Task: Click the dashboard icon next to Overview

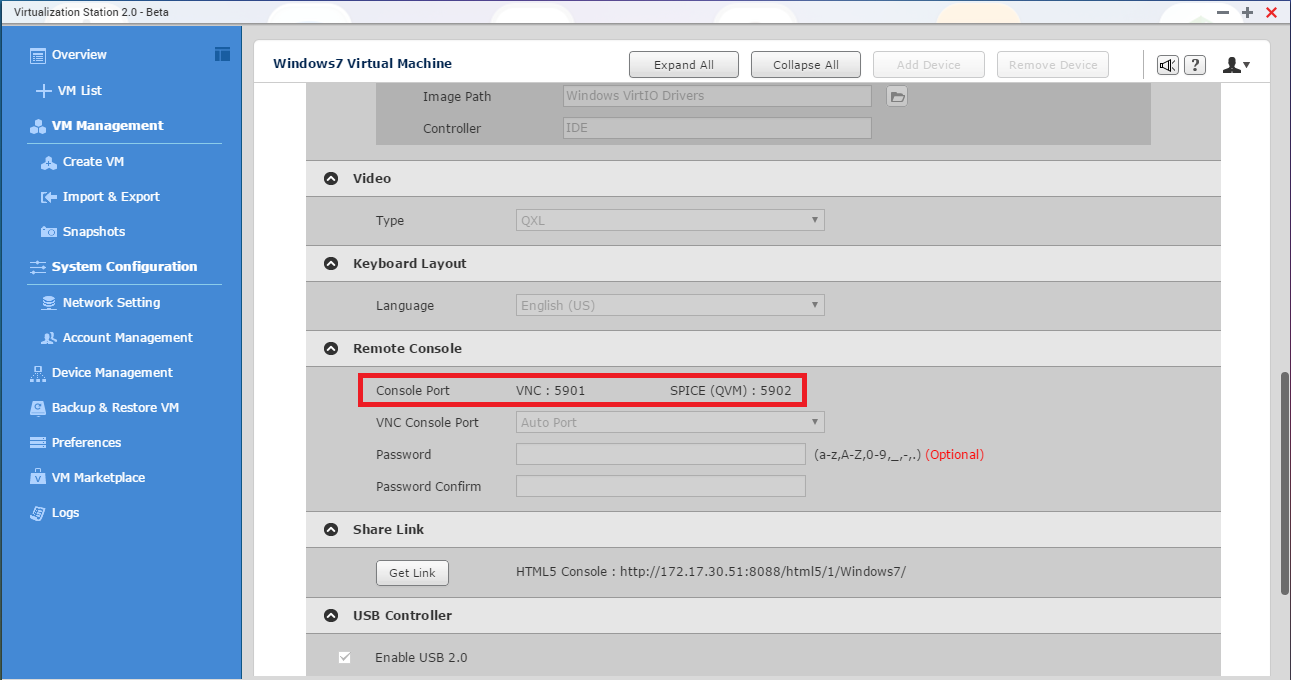Action: [222, 54]
